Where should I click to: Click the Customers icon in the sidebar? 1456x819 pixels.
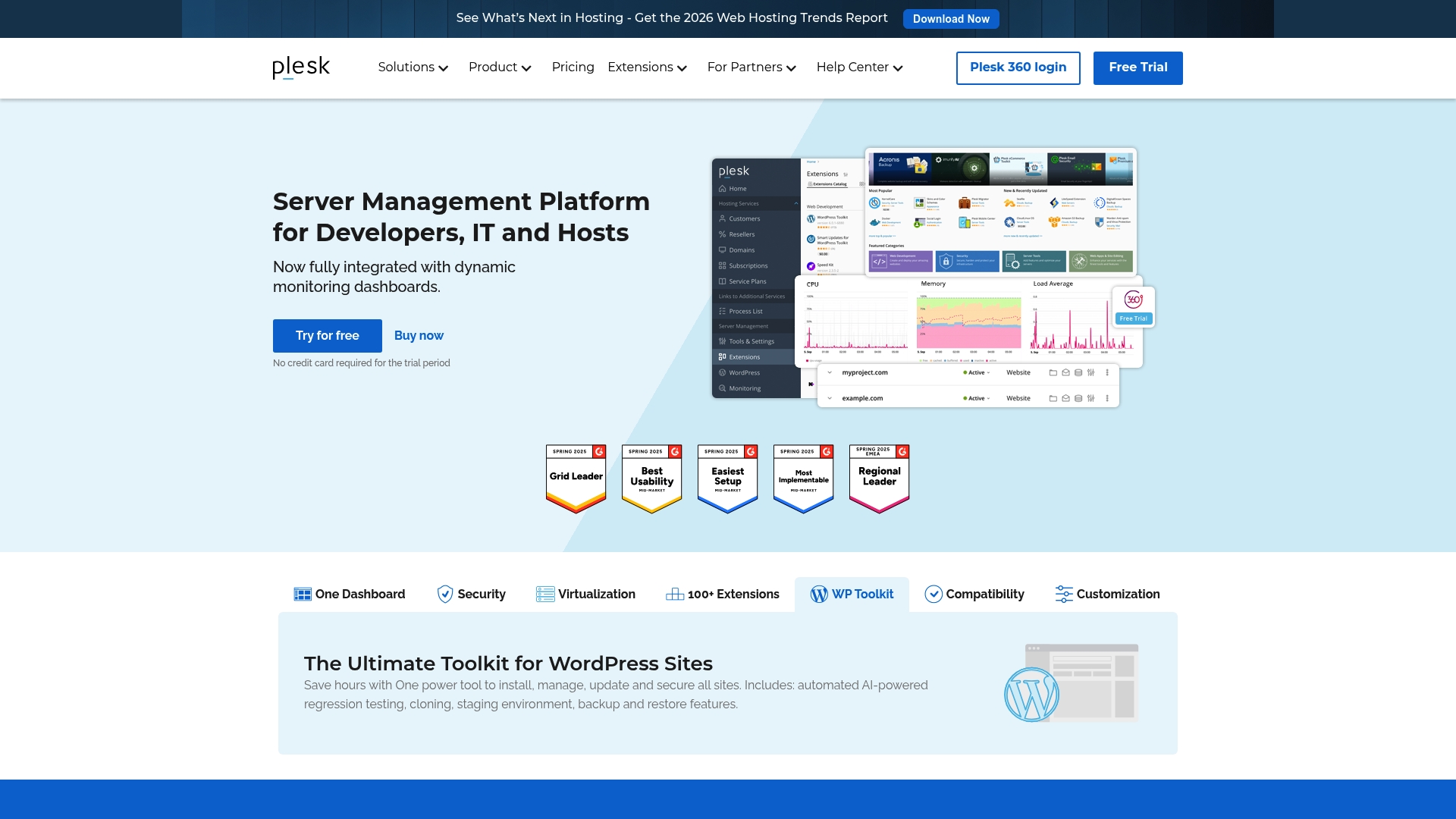tap(722, 218)
